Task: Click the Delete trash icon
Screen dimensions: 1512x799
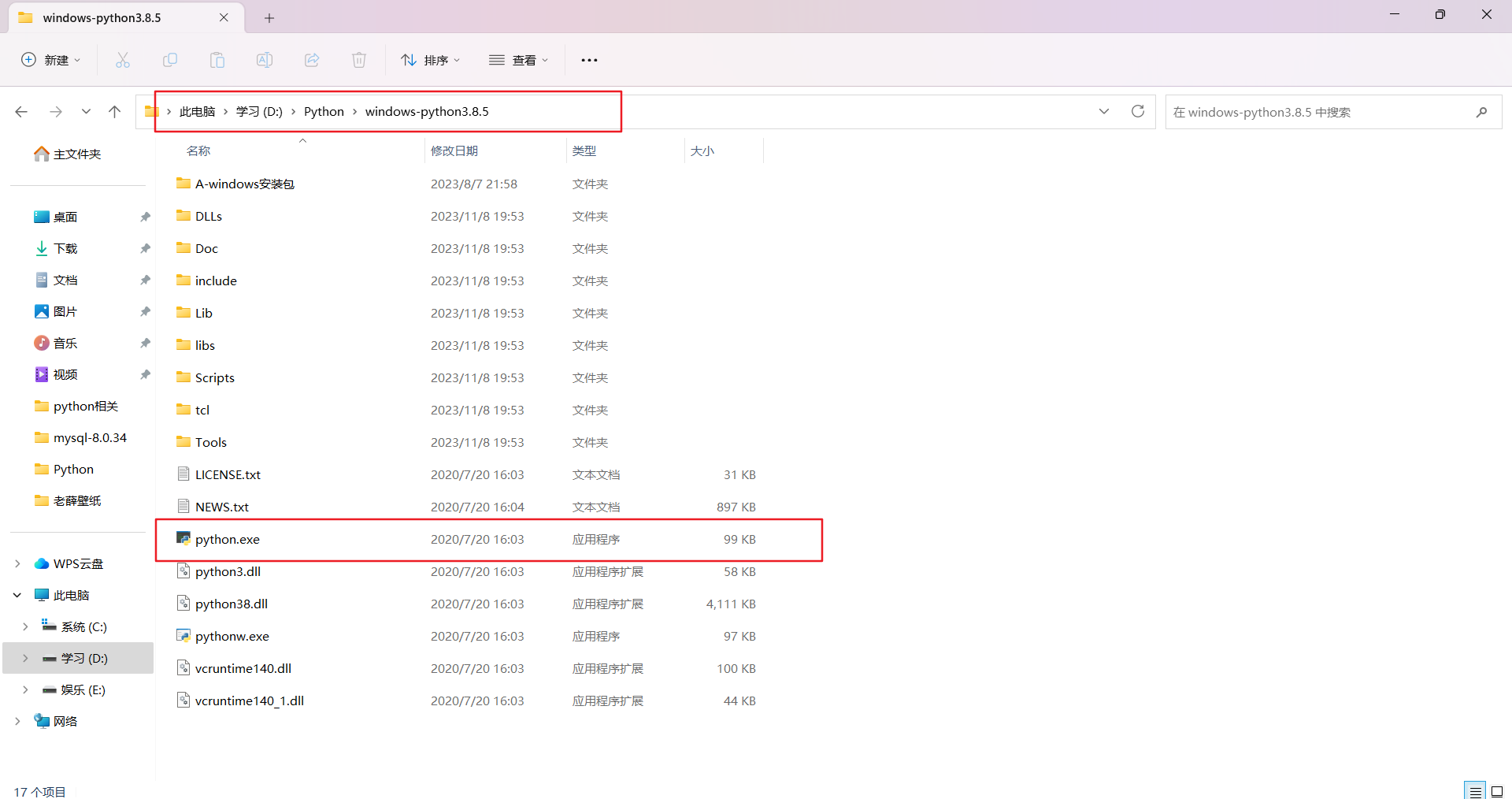Action: point(359,60)
